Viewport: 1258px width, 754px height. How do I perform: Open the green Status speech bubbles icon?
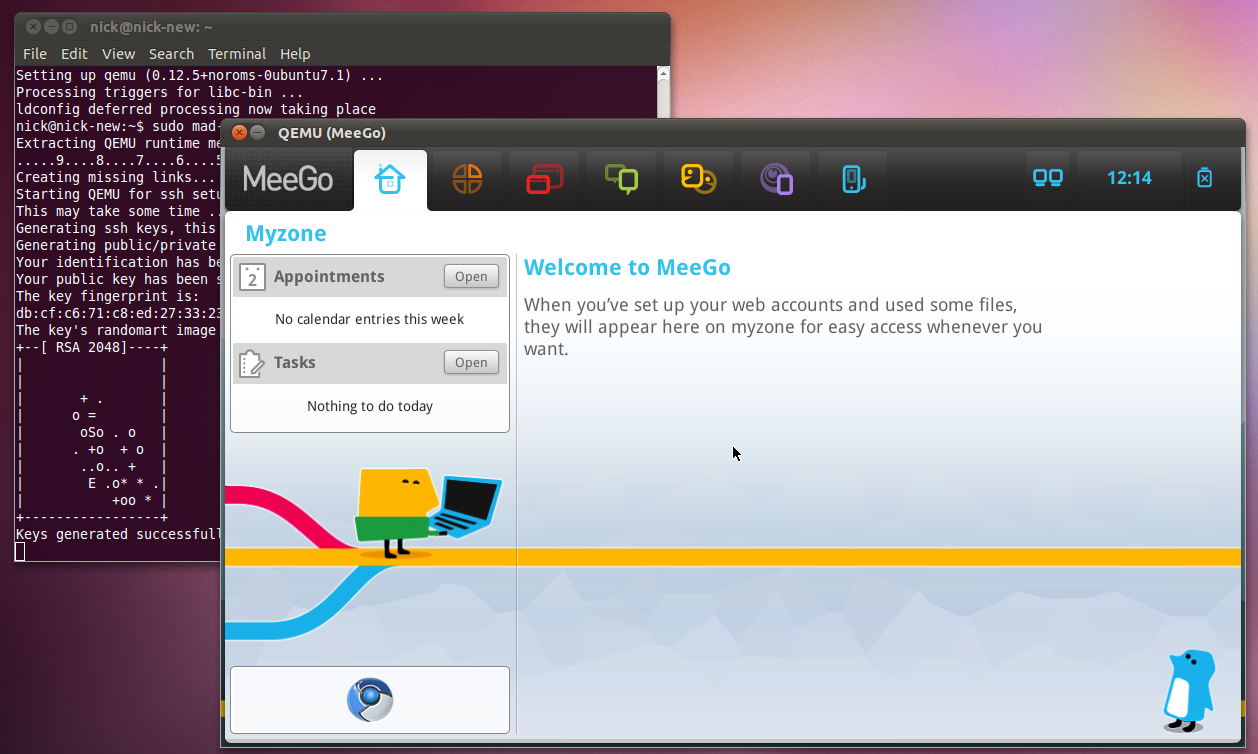621,179
